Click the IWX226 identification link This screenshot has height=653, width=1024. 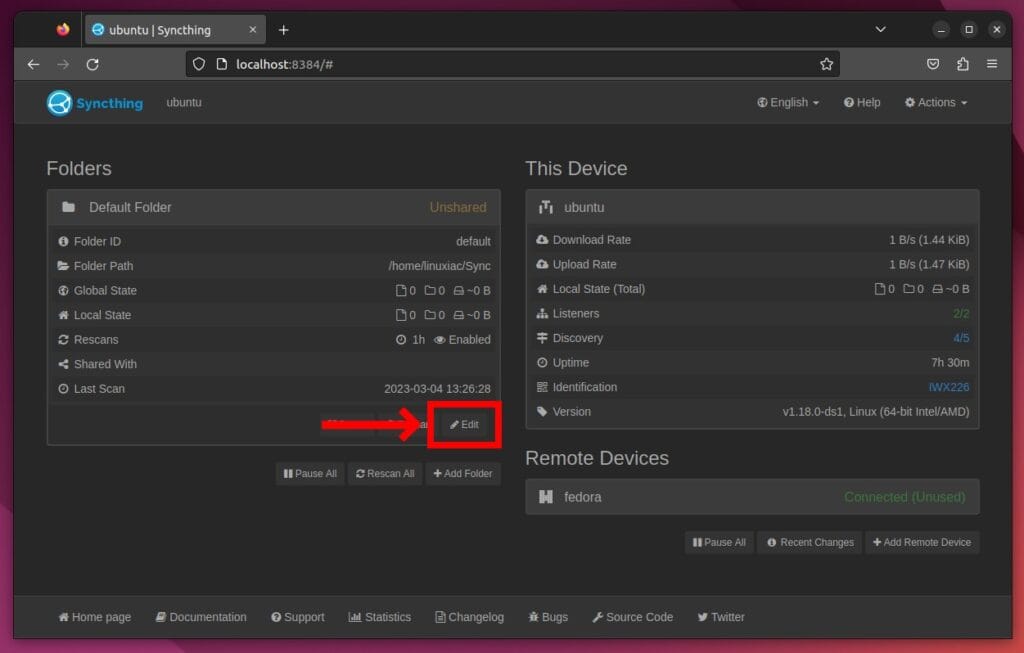click(x=948, y=387)
